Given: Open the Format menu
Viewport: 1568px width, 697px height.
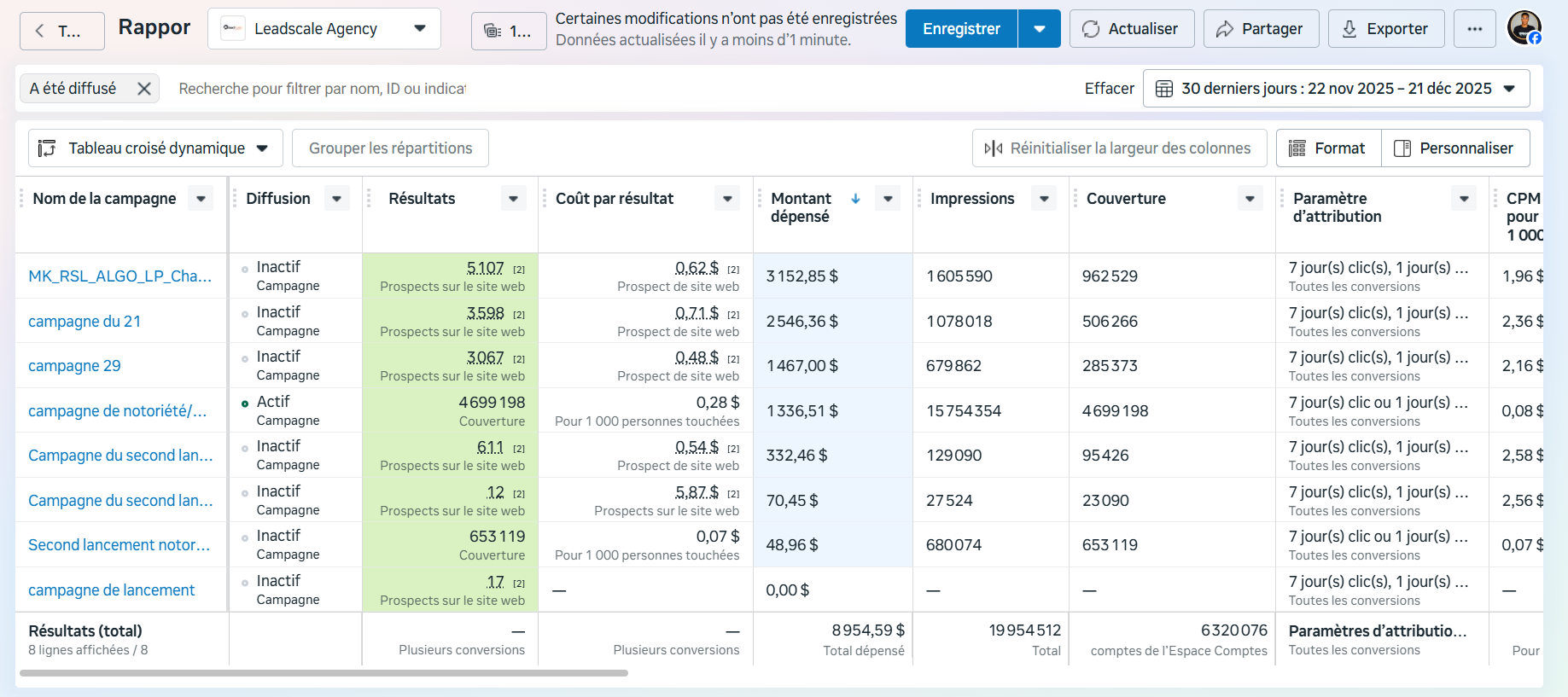Looking at the screenshot, I should coord(1328,148).
